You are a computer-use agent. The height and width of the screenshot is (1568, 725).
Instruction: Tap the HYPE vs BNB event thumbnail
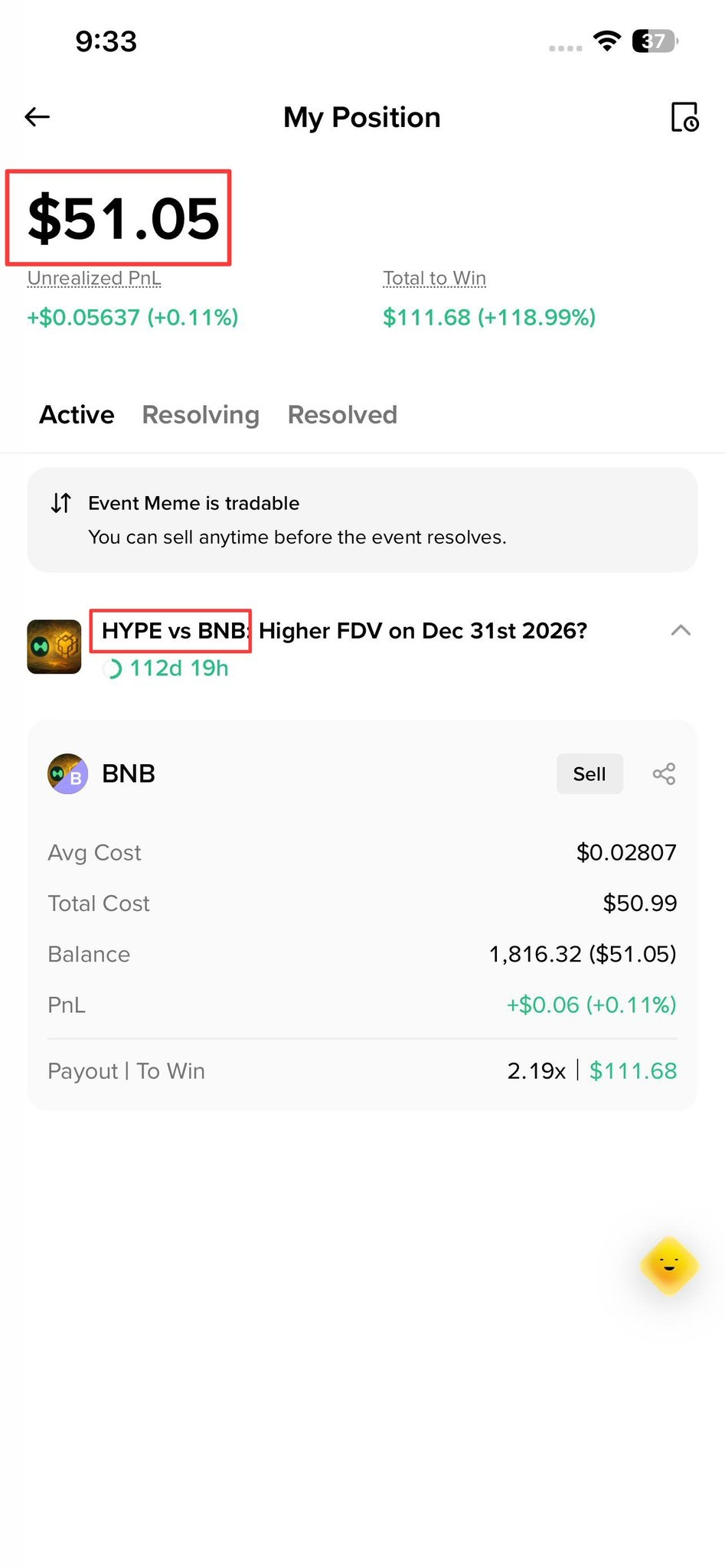[x=54, y=647]
